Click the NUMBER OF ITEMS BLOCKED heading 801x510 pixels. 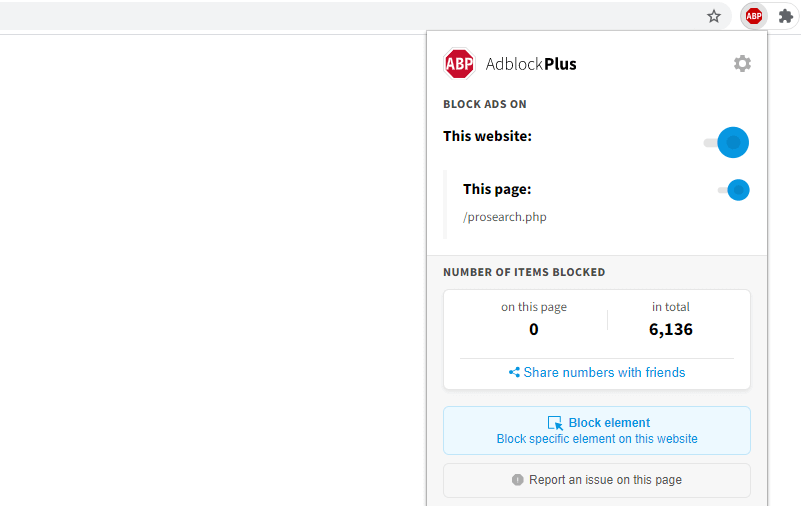click(x=524, y=272)
